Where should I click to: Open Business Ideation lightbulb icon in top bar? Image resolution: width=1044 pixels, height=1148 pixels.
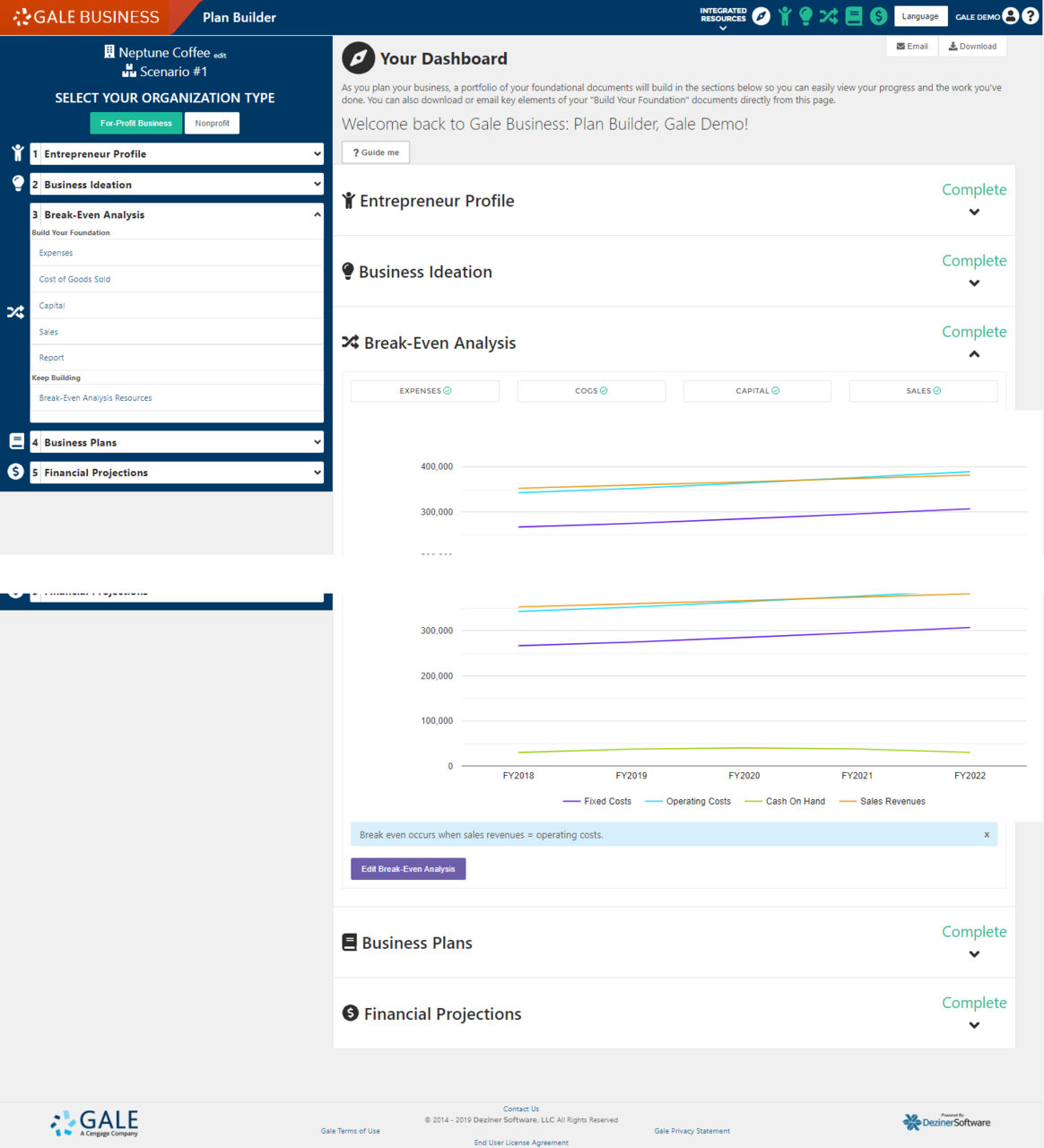coord(805,16)
